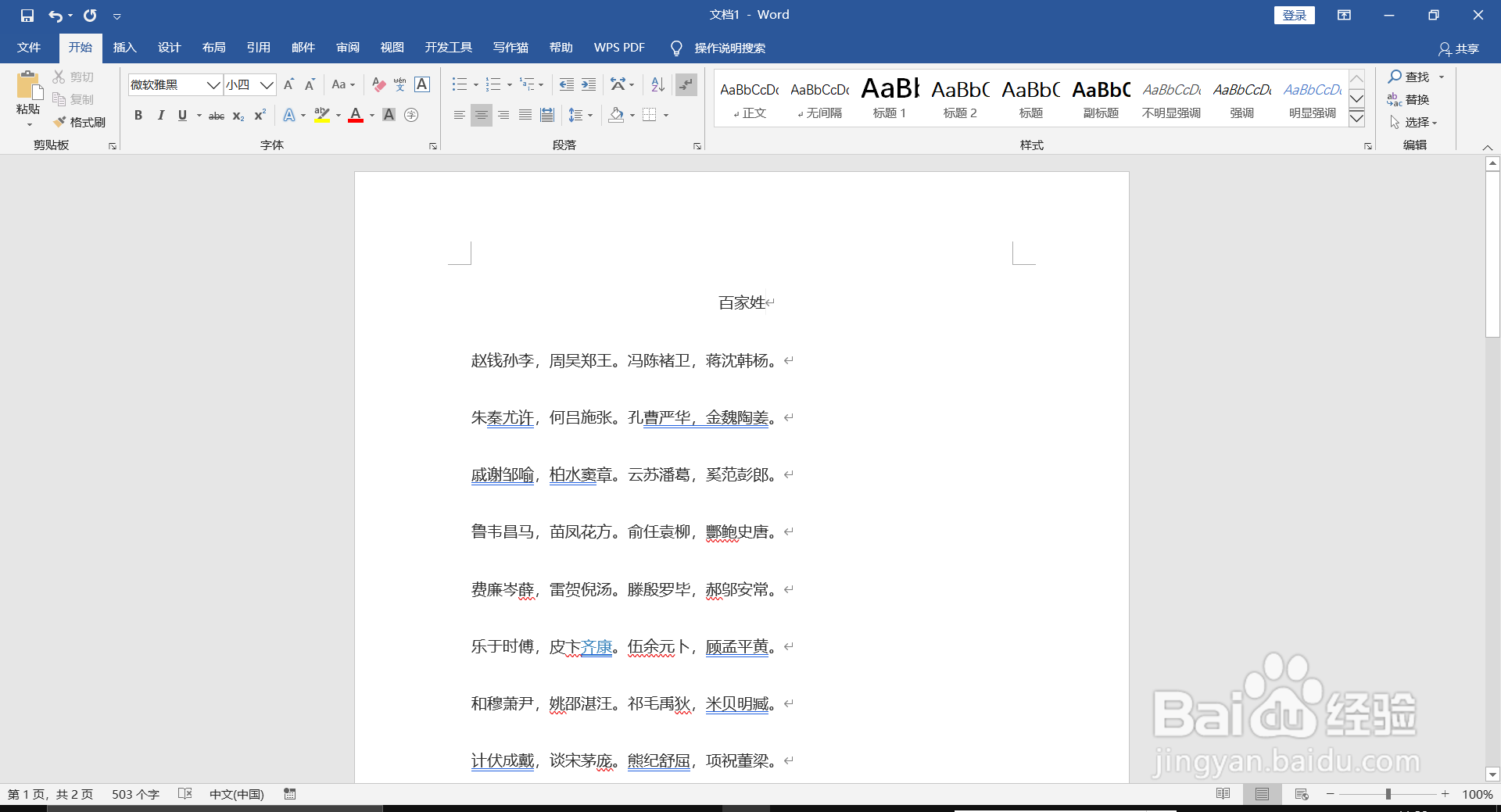Switch to Web Layout view

(1302, 794)
